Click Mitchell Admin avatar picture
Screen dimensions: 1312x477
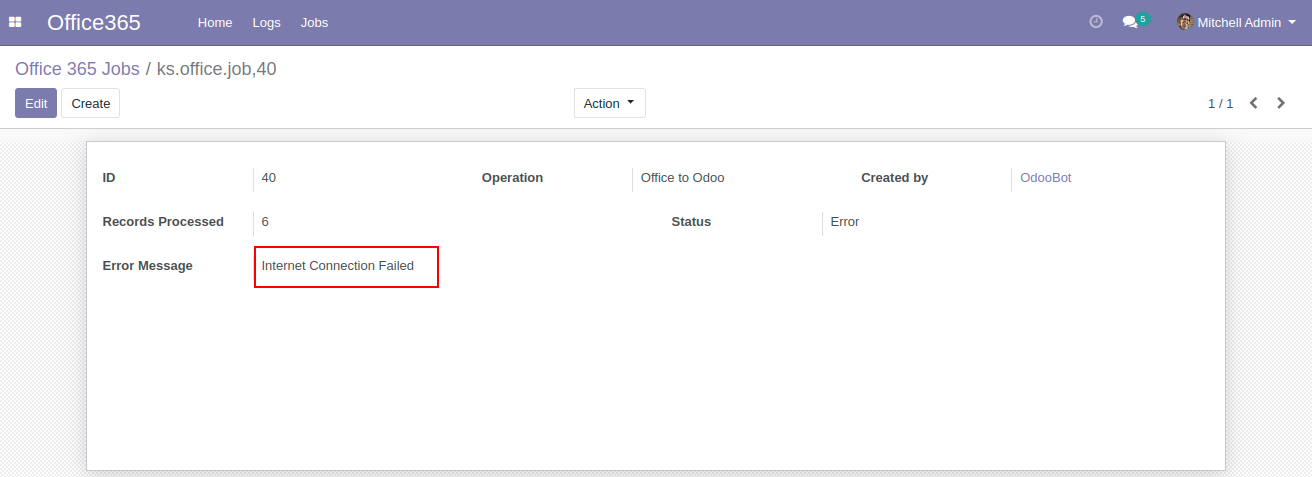click(x=1185, y=22)
